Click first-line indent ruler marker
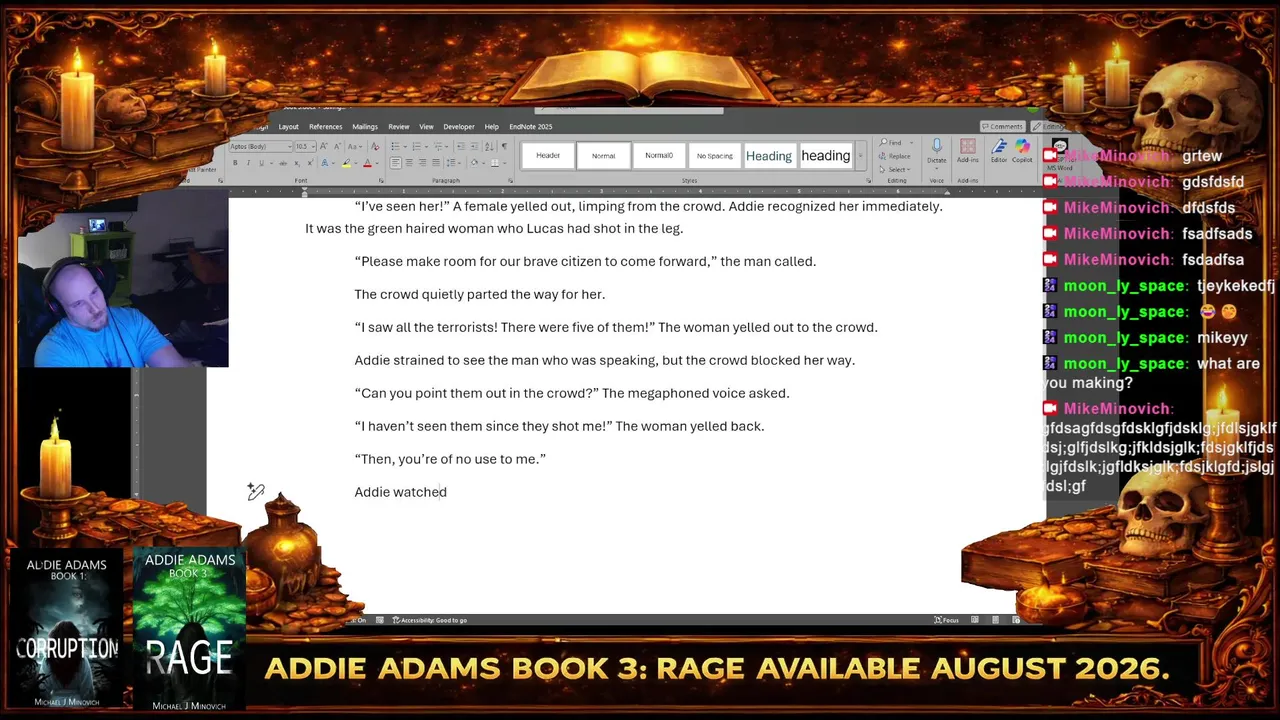Viewport: 1280px width, 720px height. click(x=304, y=189)
